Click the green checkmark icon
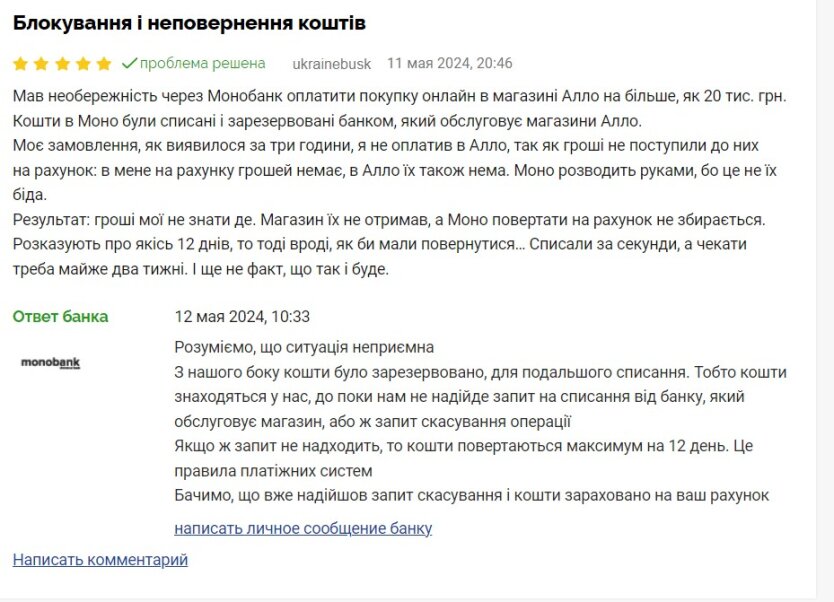The image size is (834, 602). tap(129, 64)
